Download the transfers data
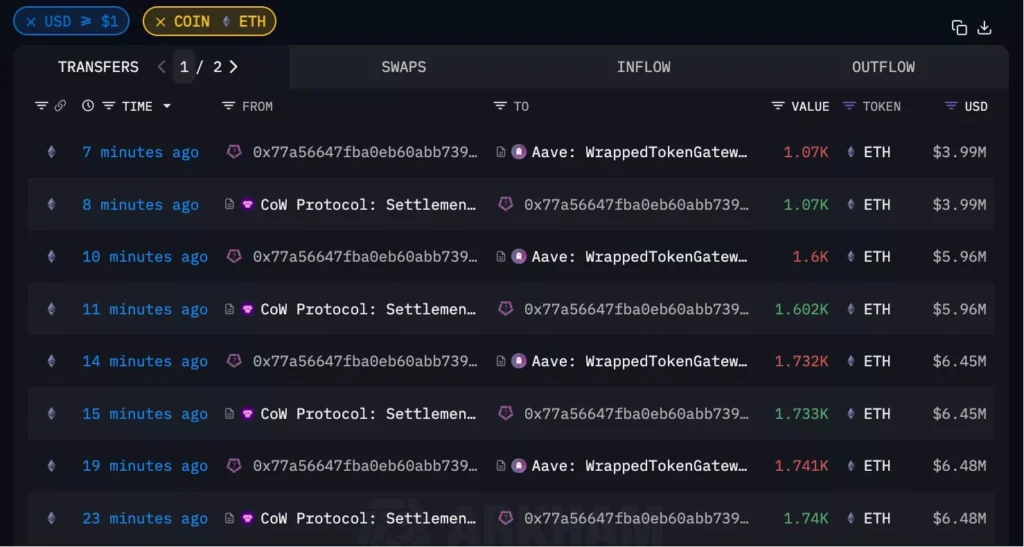 [x=984, y=28]
